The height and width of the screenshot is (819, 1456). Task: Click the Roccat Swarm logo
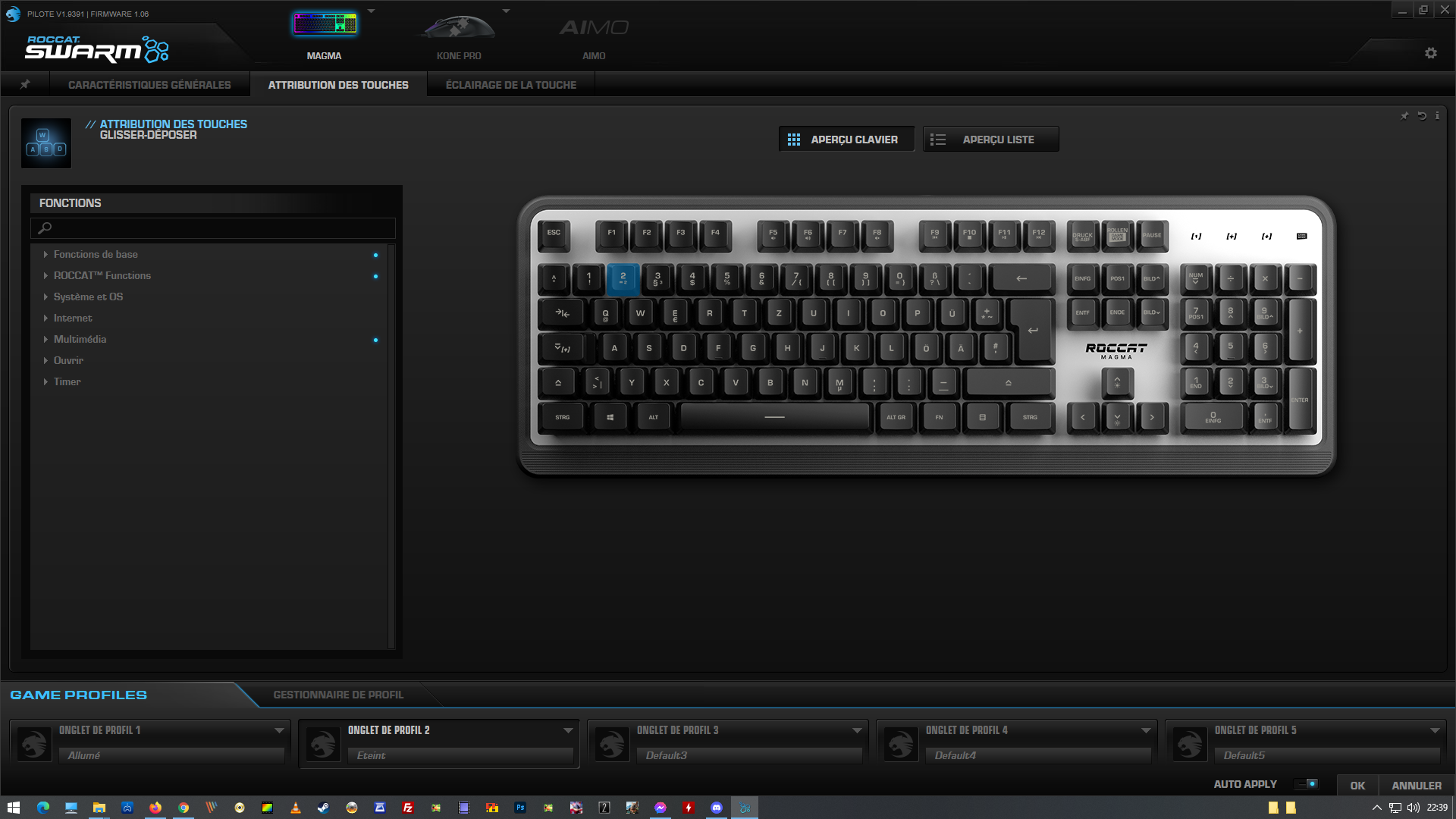tap(97, 49)
